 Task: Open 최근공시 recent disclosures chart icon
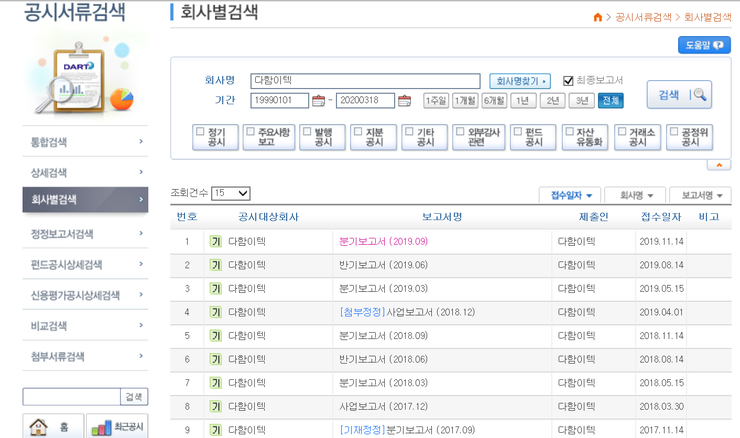coord(118,427)
